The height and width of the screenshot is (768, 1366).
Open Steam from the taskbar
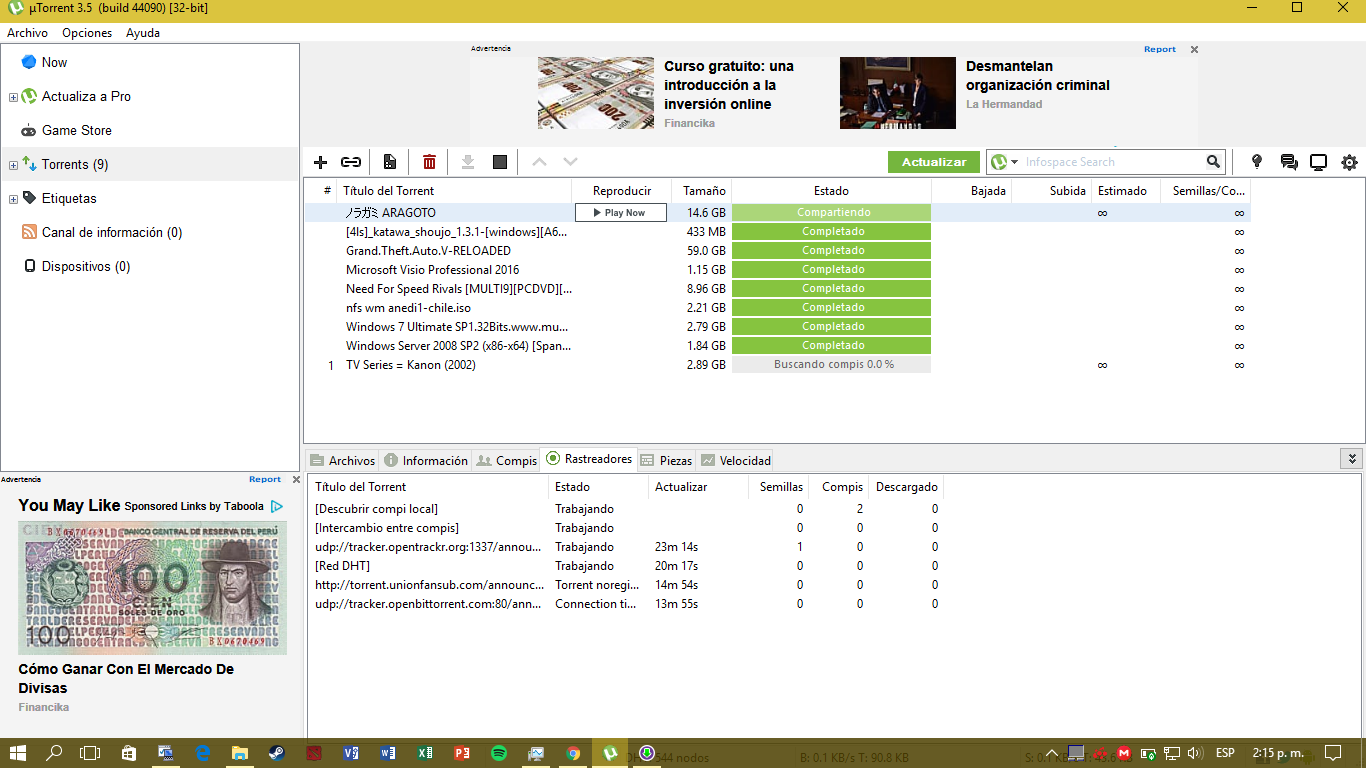275,753
